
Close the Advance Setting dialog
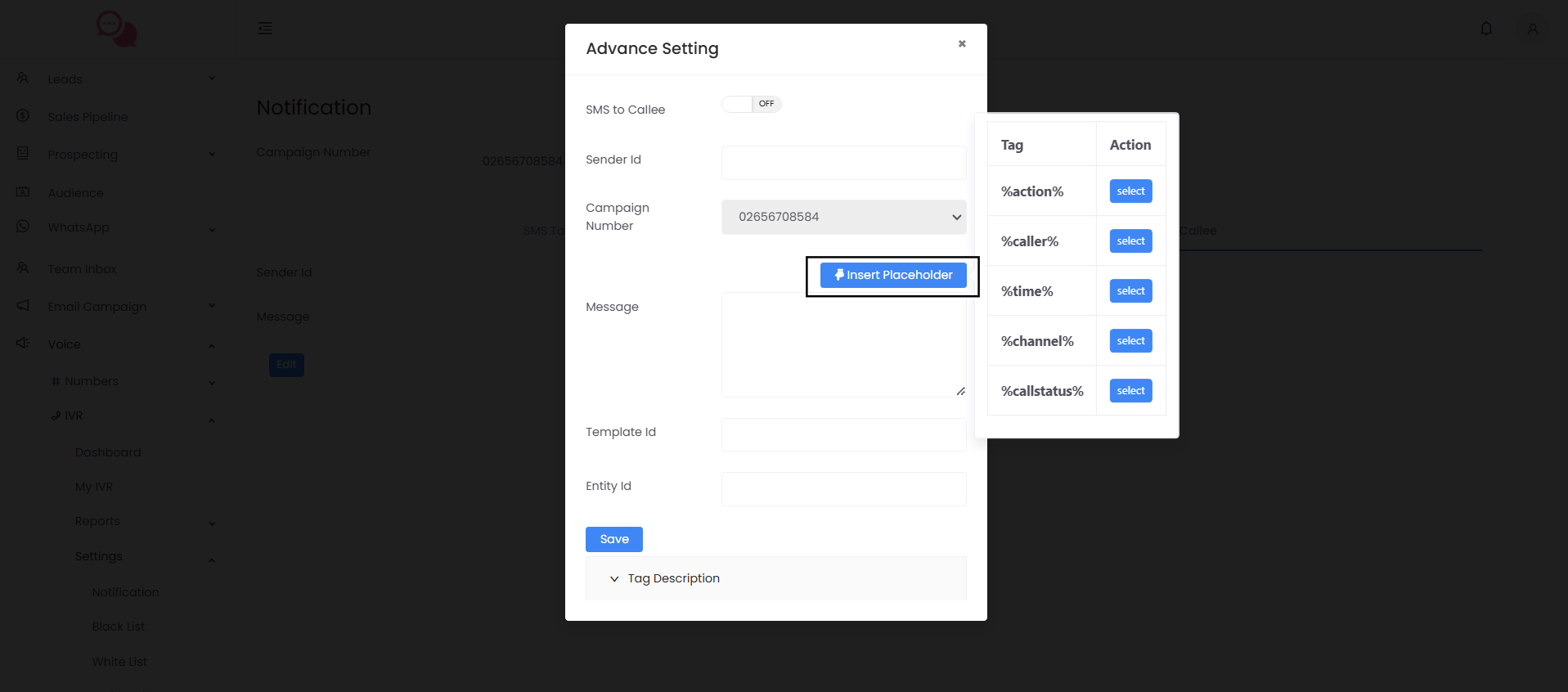(x=962, y=44)
